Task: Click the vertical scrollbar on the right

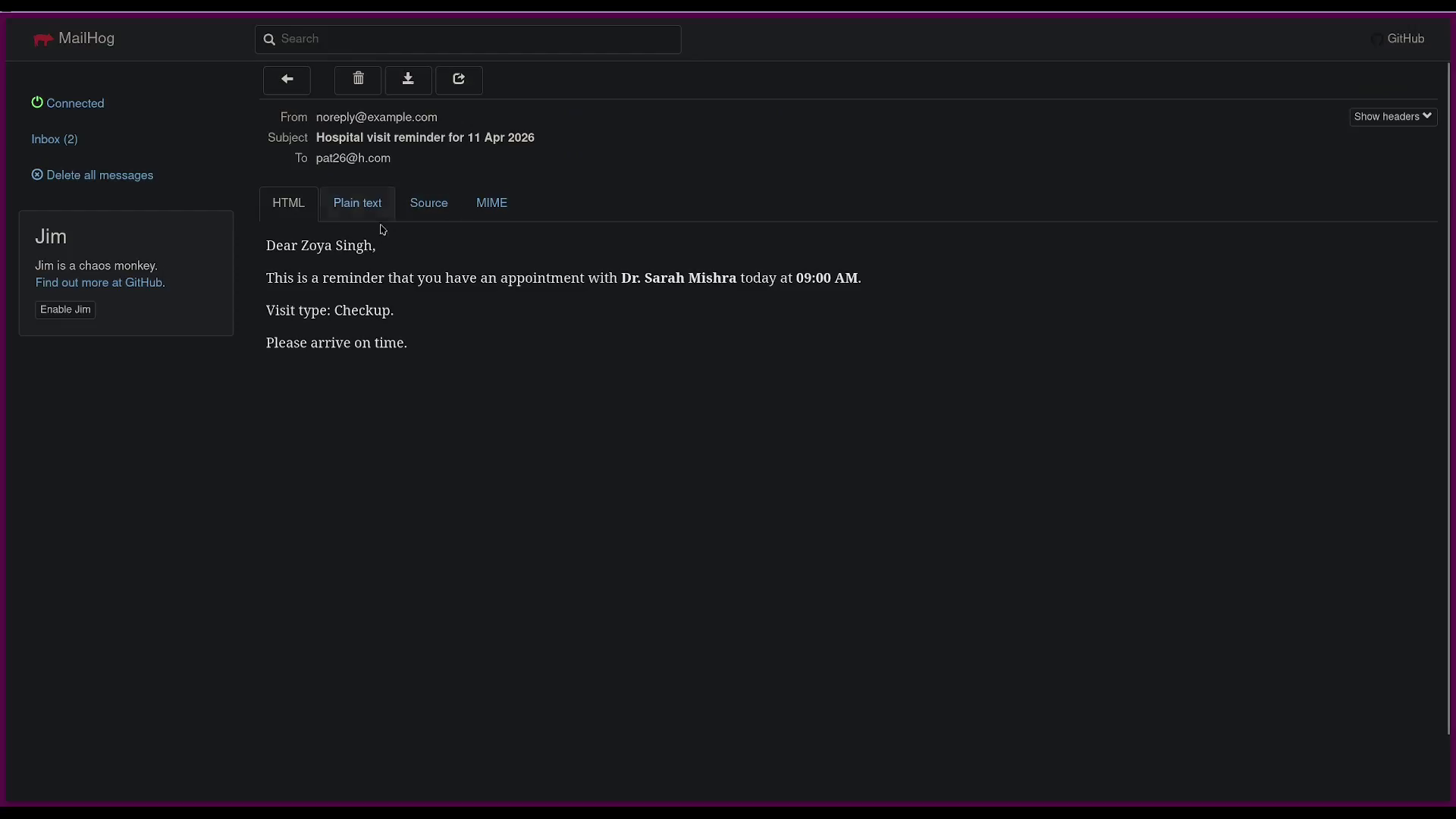Action: (x=1448, y=398)
